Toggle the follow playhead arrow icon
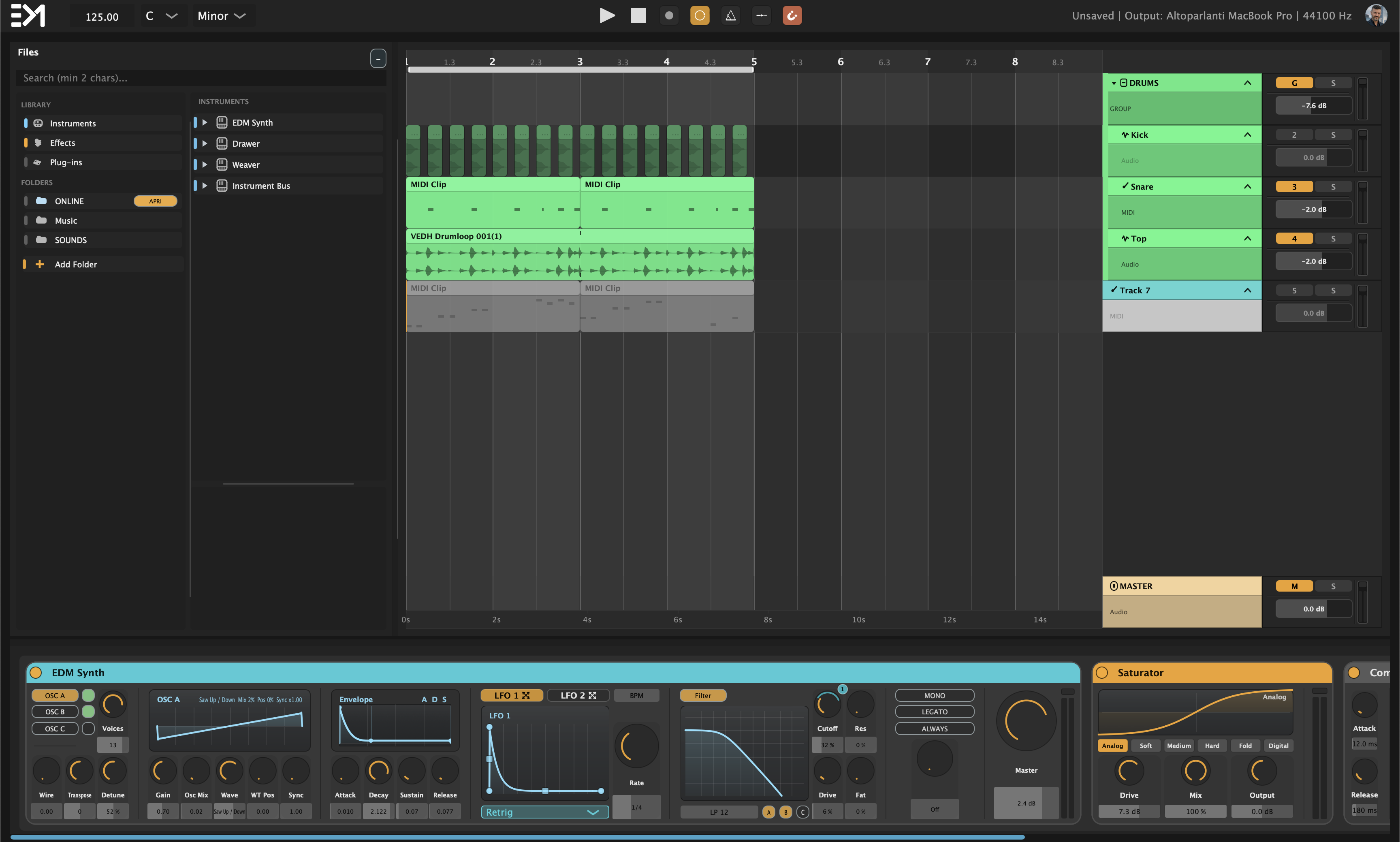The height and width of the screenshot is (842, 1400). click(761, 15)
